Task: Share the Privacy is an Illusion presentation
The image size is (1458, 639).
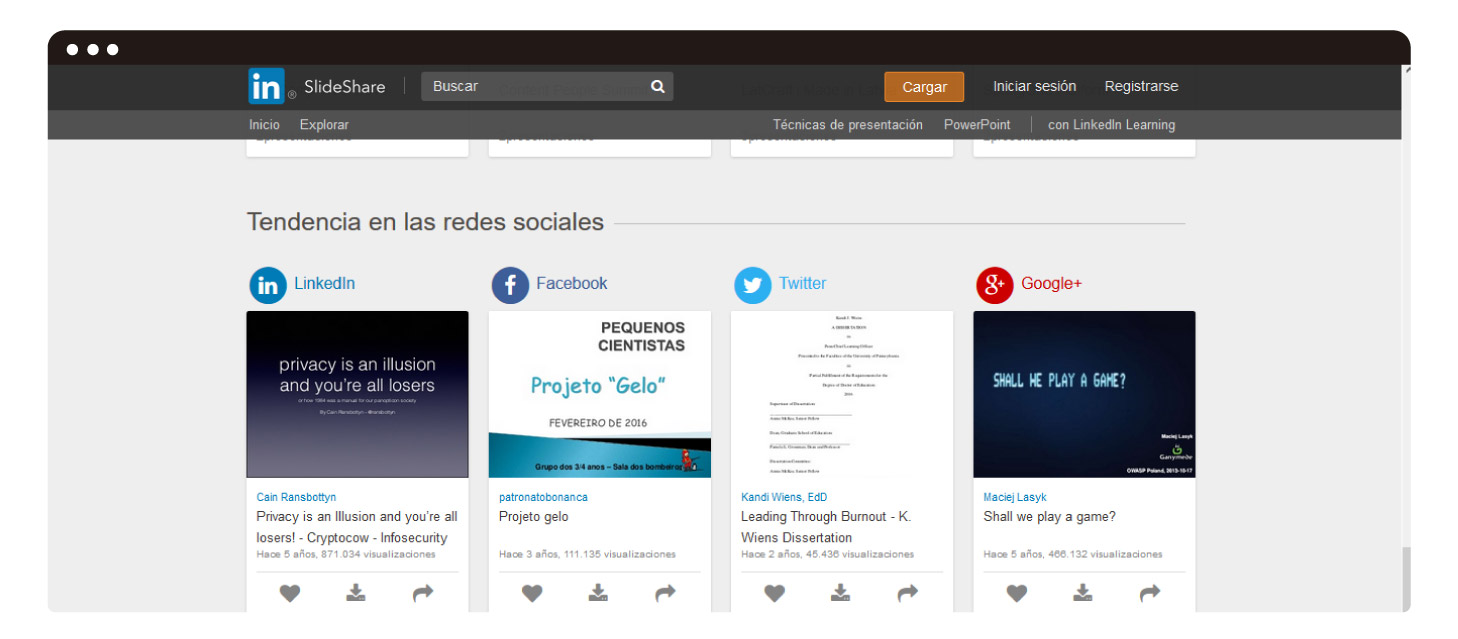Action: click(423, 593)
